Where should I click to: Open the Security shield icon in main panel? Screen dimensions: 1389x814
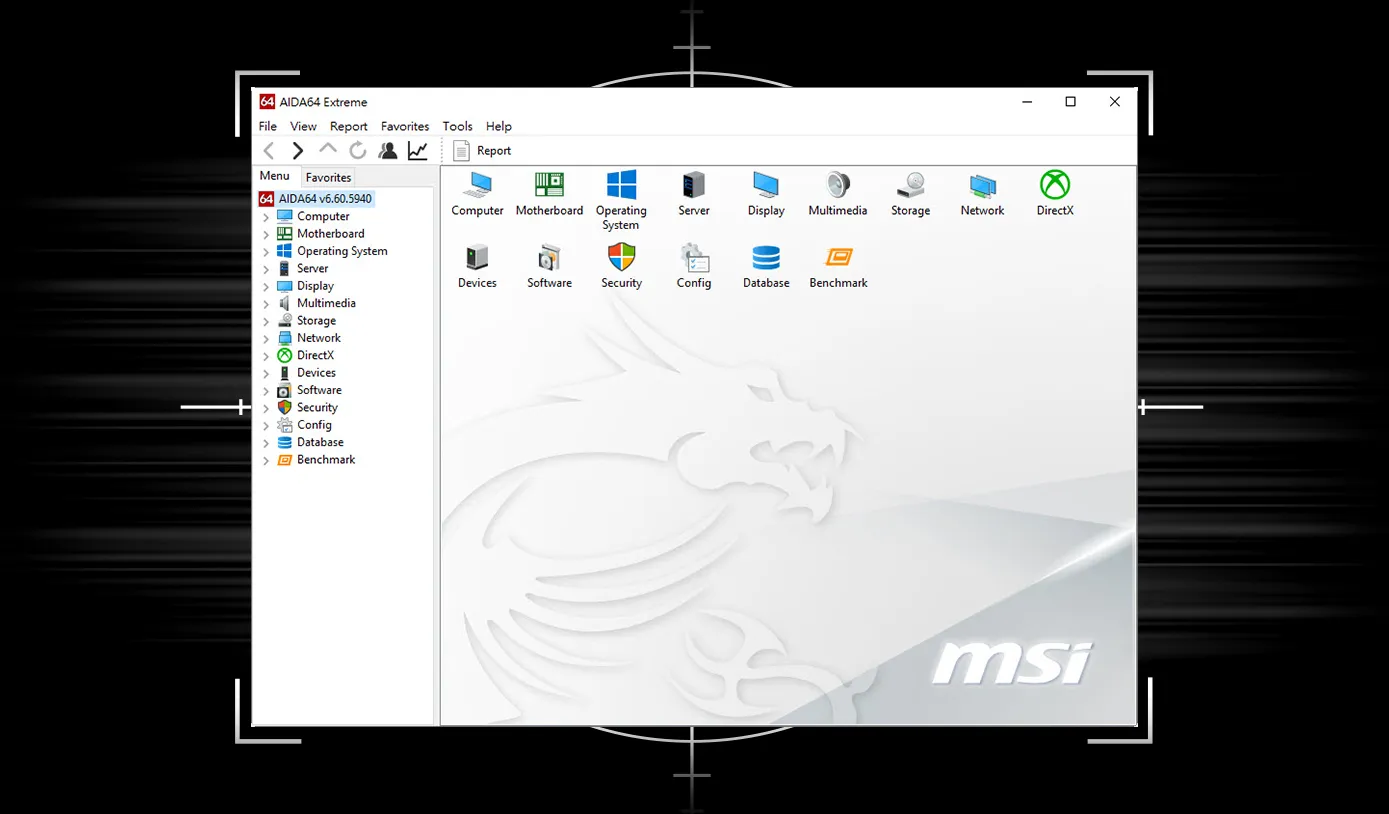(621, 258)
